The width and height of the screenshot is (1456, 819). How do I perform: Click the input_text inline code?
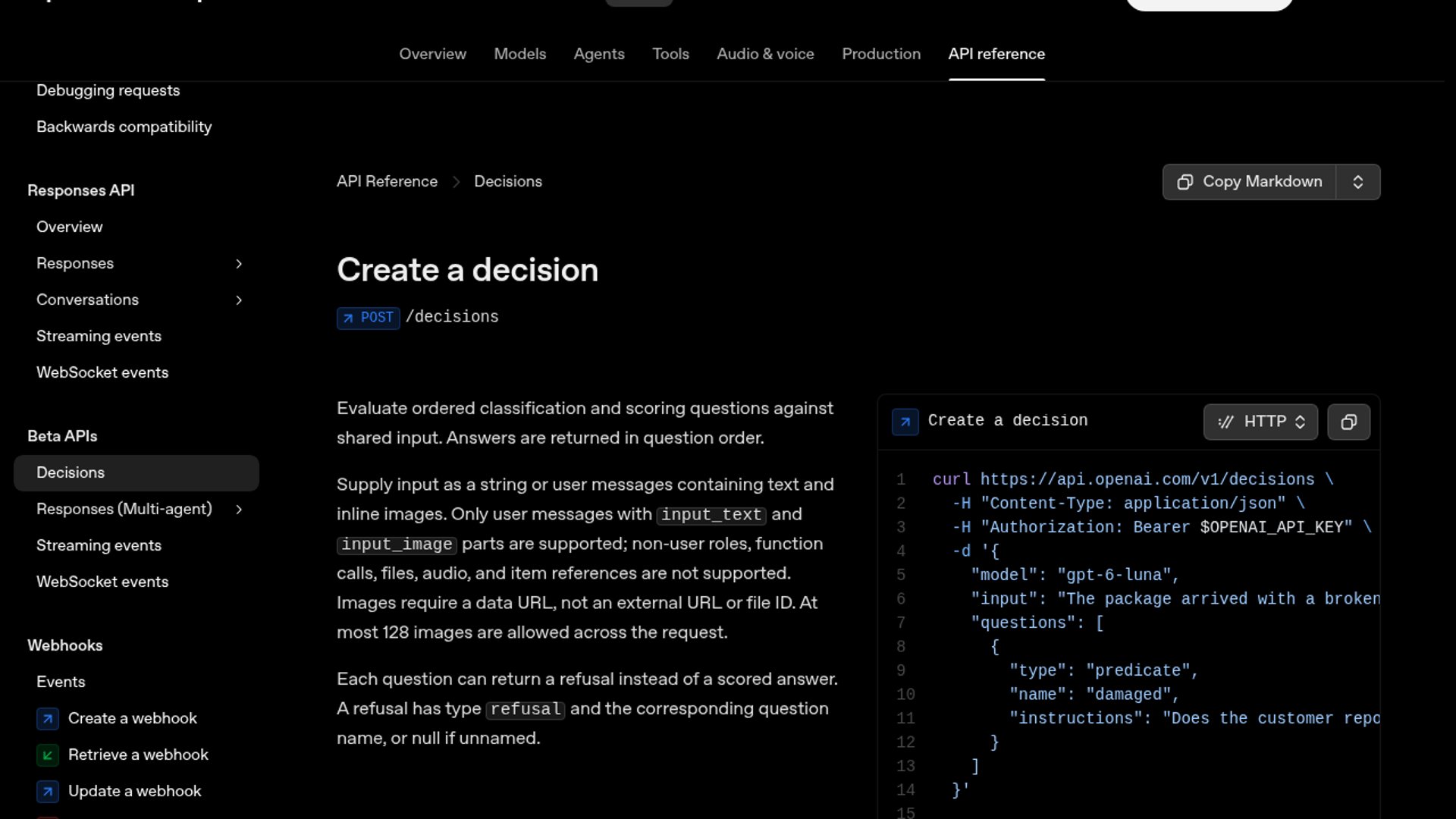pos(711,515)
